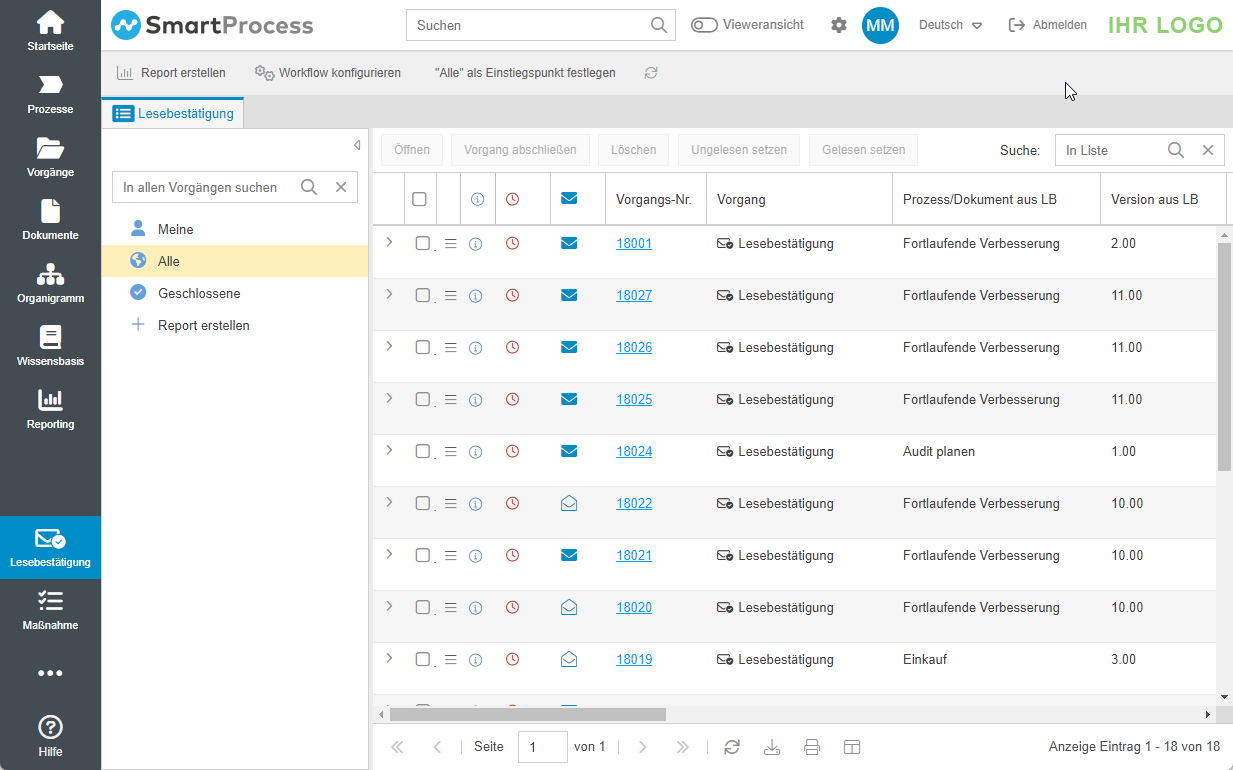
Task: Check the select-all checkbox in table header
Action: 419,199
